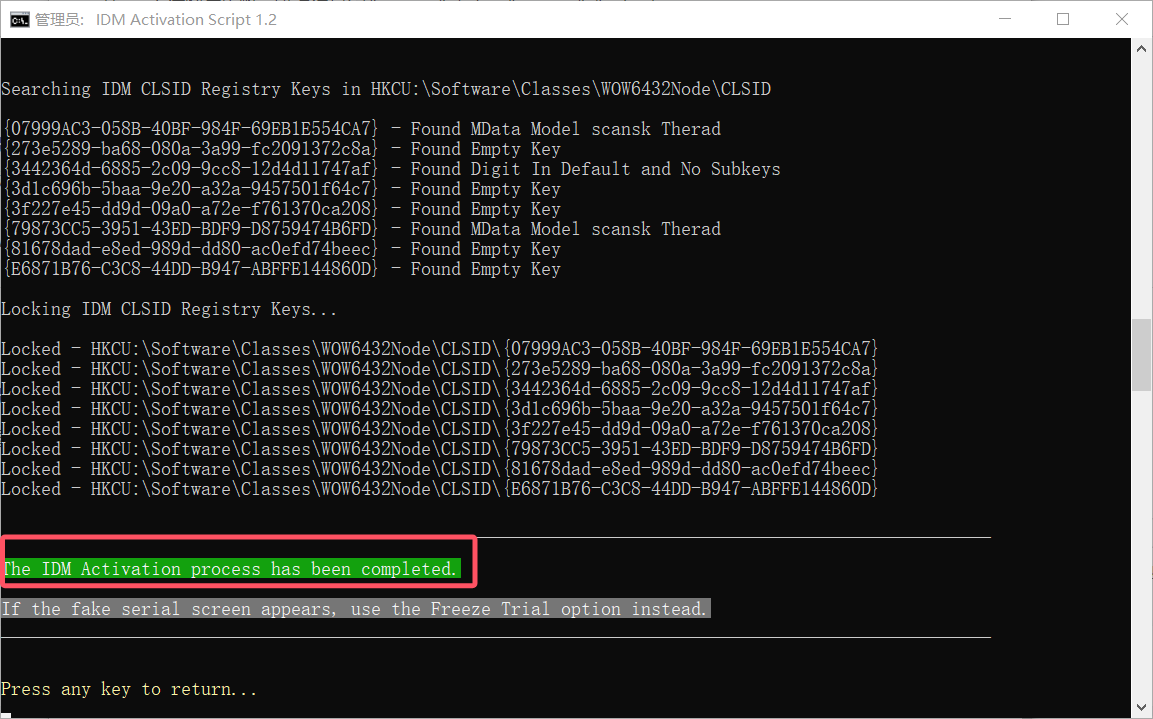The height and width of the screenshot is (719, 1153).
Task: Click the {3d1c696b-5baa-9e20-a32a-9457501f64c7} Found Empty Key line
Action: (282, 189)
